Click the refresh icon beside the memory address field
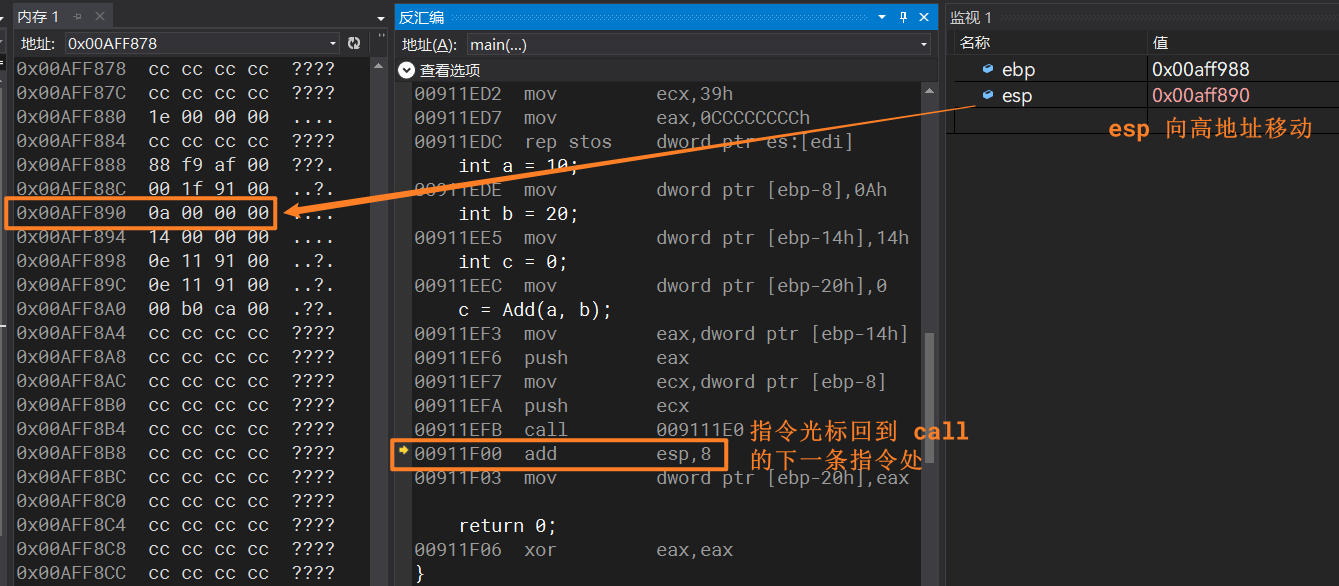 coord(354,43)
